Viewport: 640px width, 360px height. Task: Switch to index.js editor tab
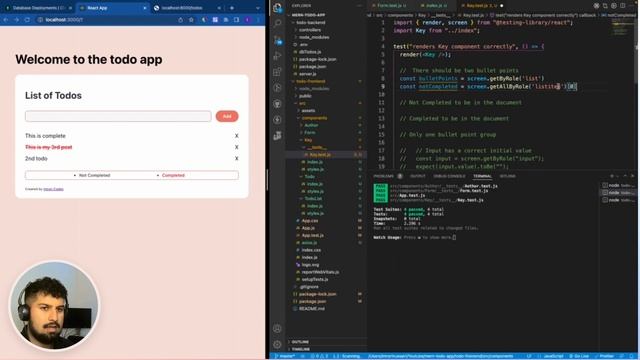tap(436, 6)
